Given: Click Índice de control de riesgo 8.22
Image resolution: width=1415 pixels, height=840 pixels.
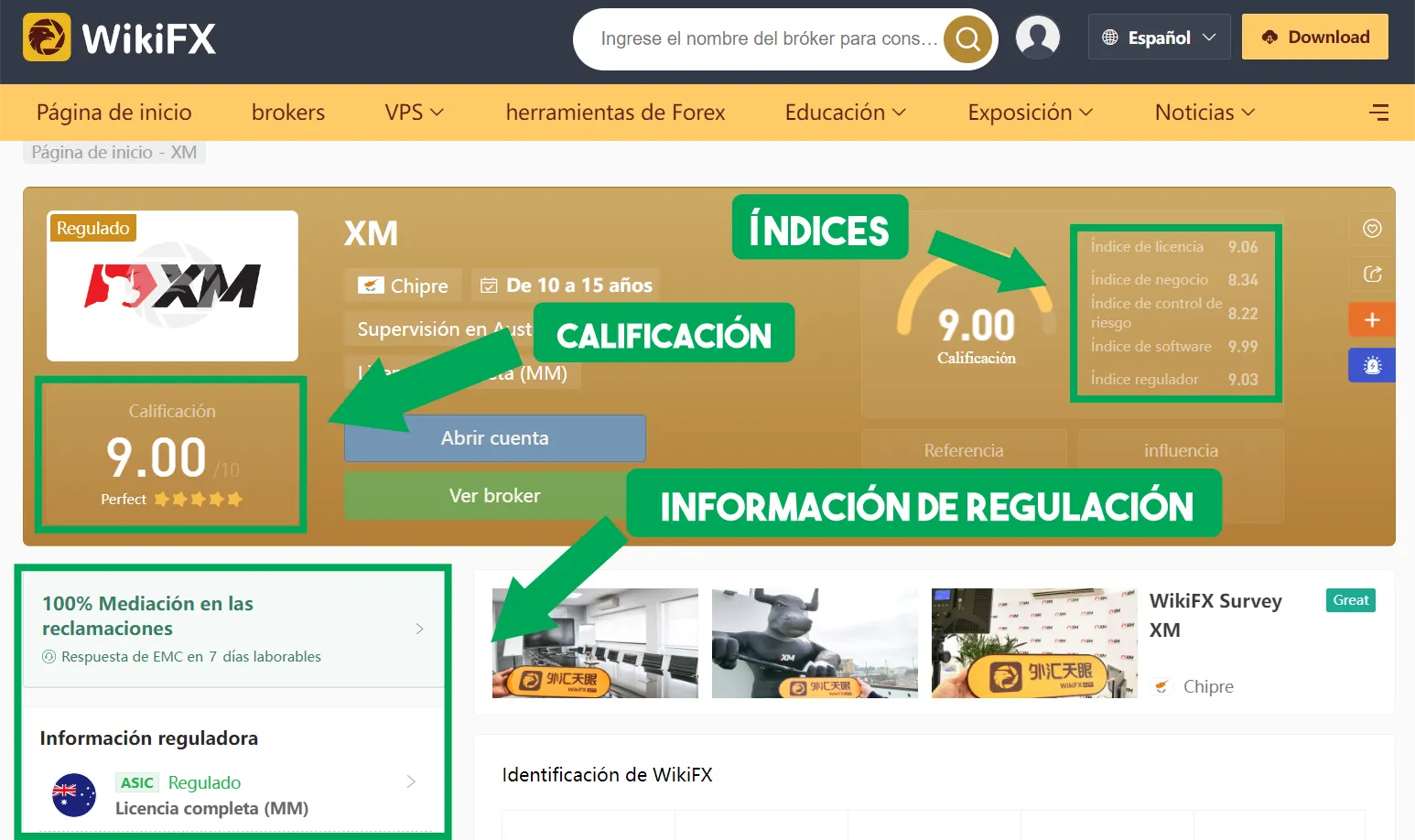Looking at the screenshot, I should [x=1174, y=313].
